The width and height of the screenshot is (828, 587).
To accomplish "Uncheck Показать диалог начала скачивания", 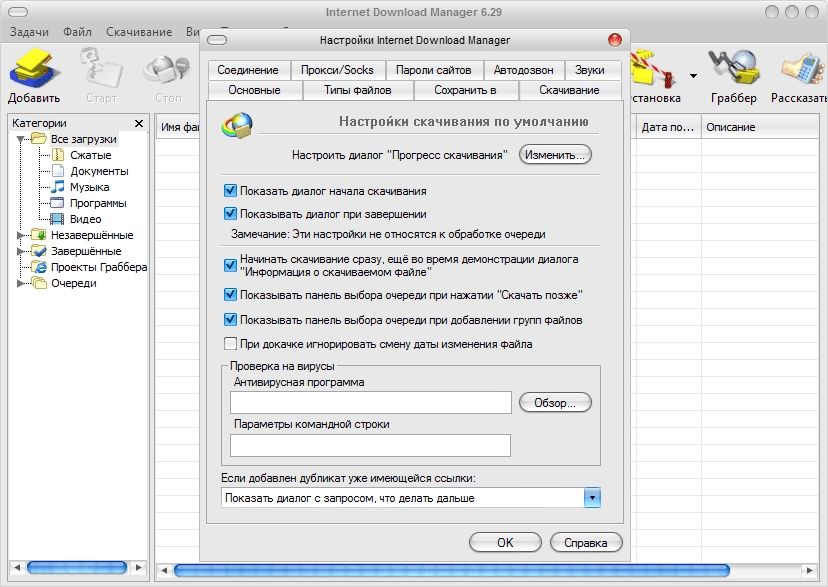I will coord(230,191).
